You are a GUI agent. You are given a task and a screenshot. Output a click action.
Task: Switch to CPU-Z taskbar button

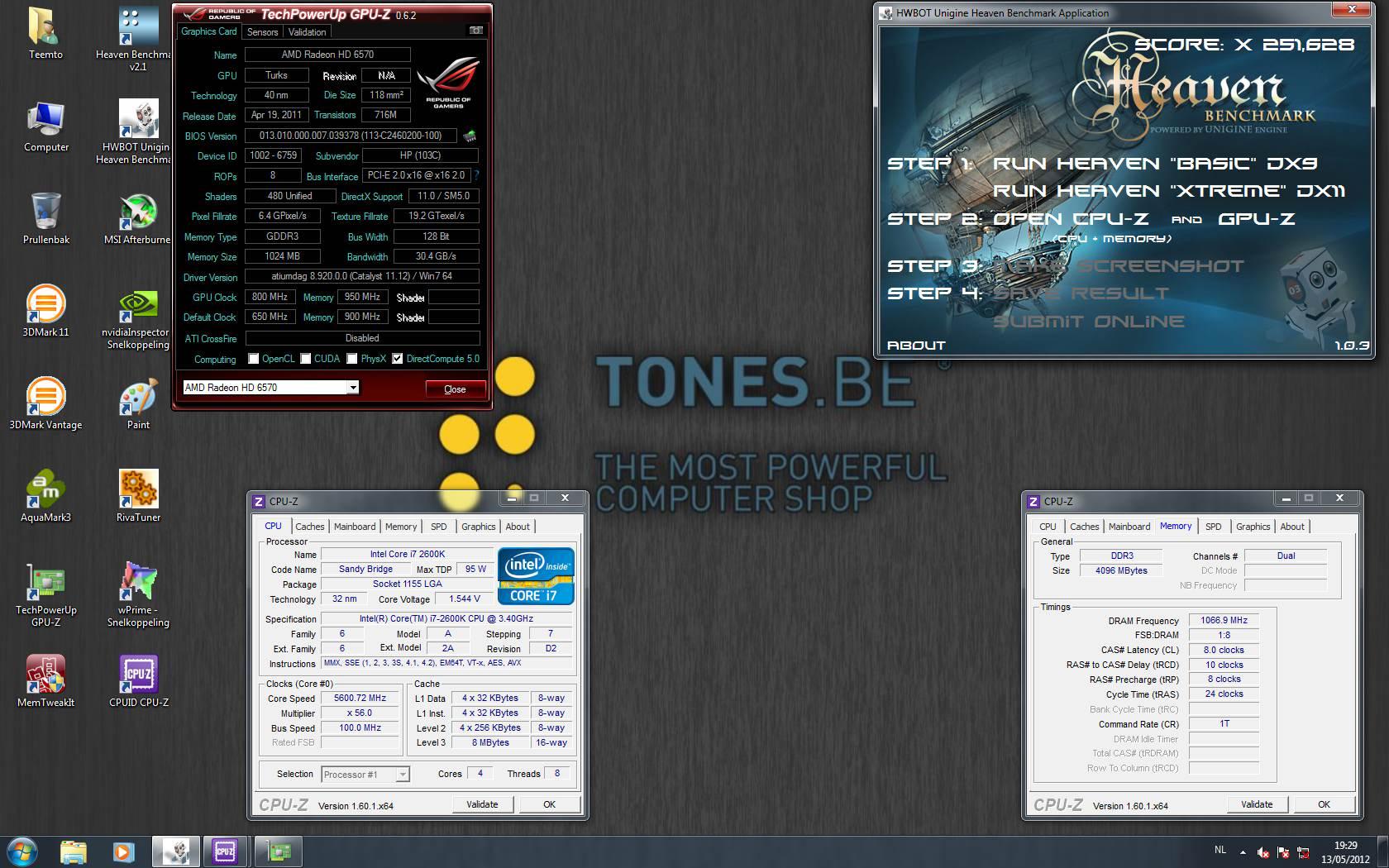point(225,851)
